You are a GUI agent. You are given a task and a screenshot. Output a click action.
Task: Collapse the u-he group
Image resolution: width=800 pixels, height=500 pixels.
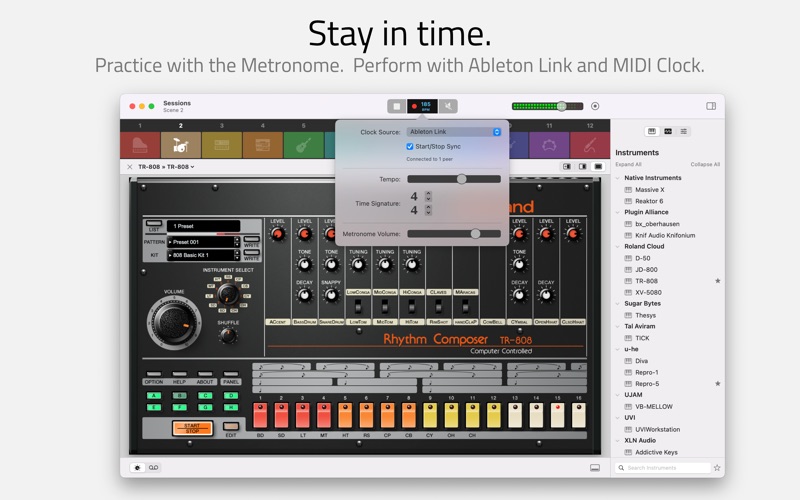tap(618, 349)
